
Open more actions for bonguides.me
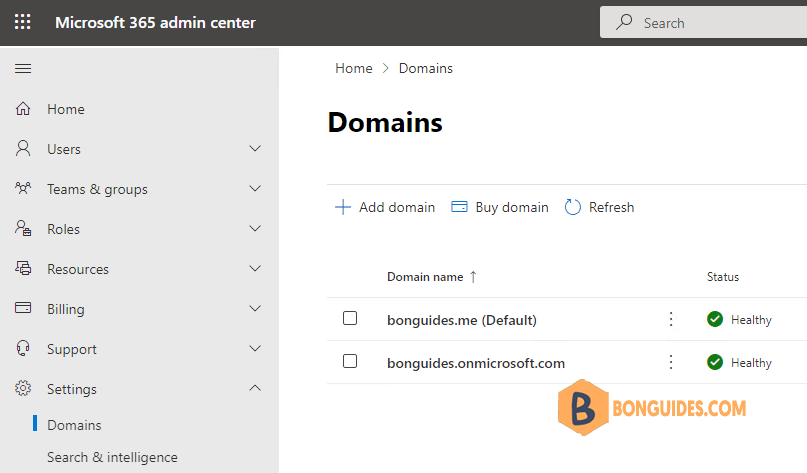pos(671,319)
